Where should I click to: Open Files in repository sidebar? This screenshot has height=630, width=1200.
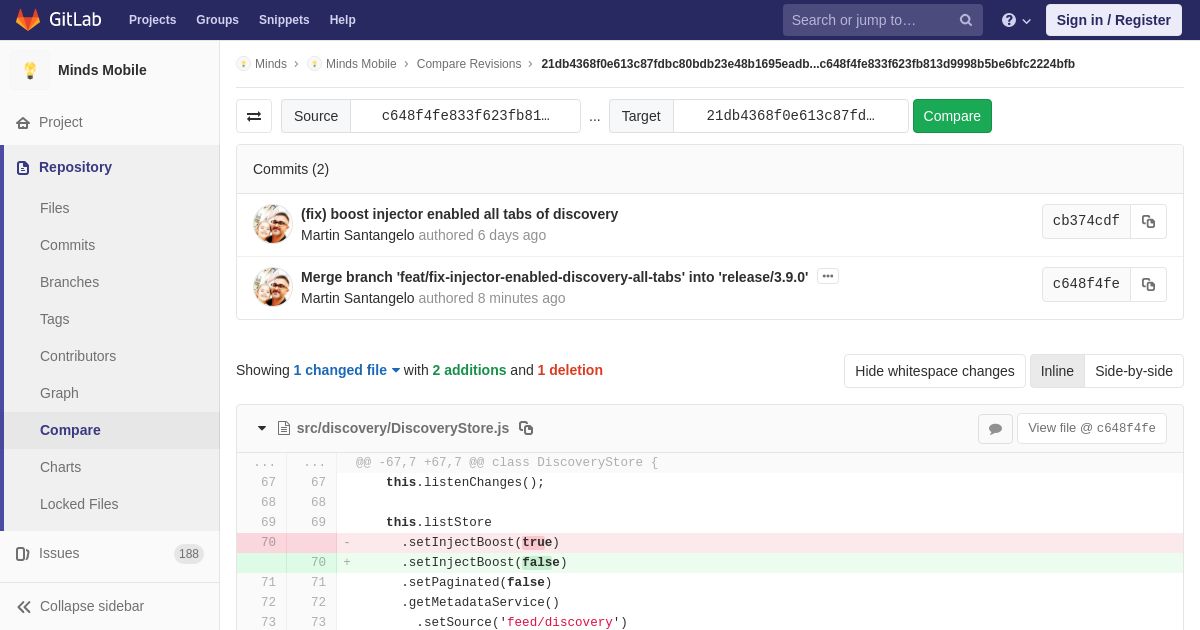click(55, 208)
